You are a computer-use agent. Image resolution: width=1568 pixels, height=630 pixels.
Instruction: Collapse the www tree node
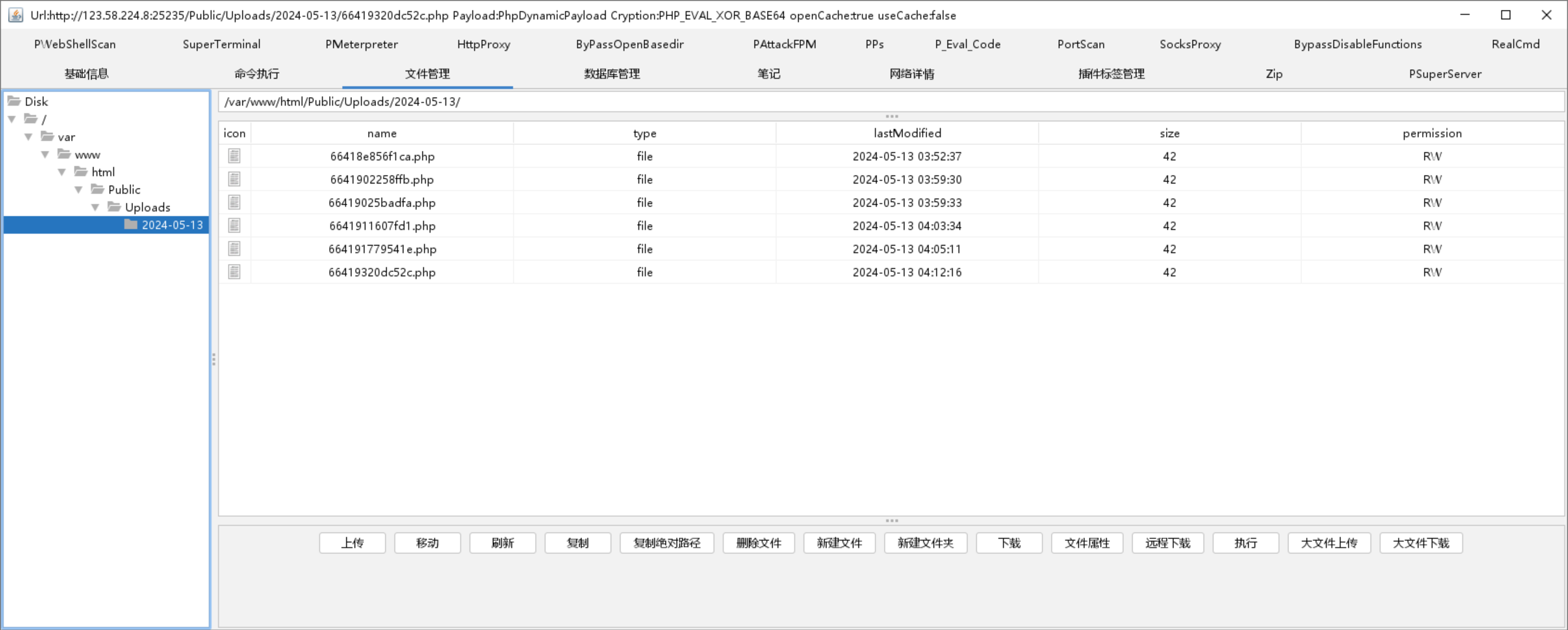45,155
